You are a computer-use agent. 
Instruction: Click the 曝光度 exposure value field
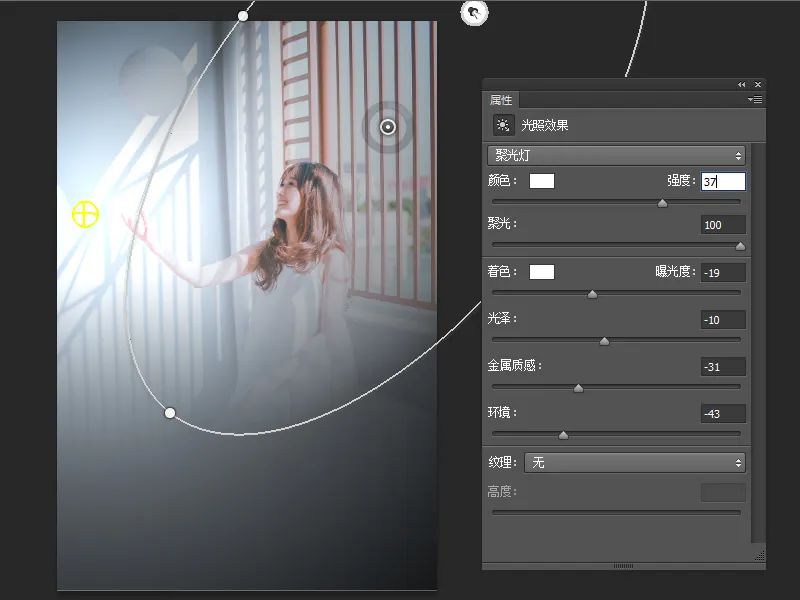tap(723, 273)
